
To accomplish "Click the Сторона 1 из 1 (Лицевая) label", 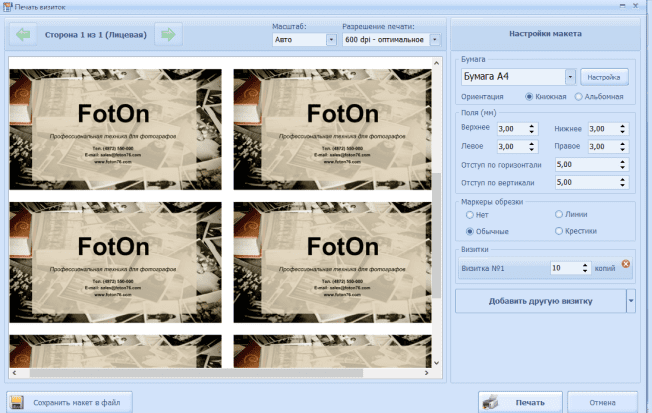I will pyautogui.click(x=96, y=35).
